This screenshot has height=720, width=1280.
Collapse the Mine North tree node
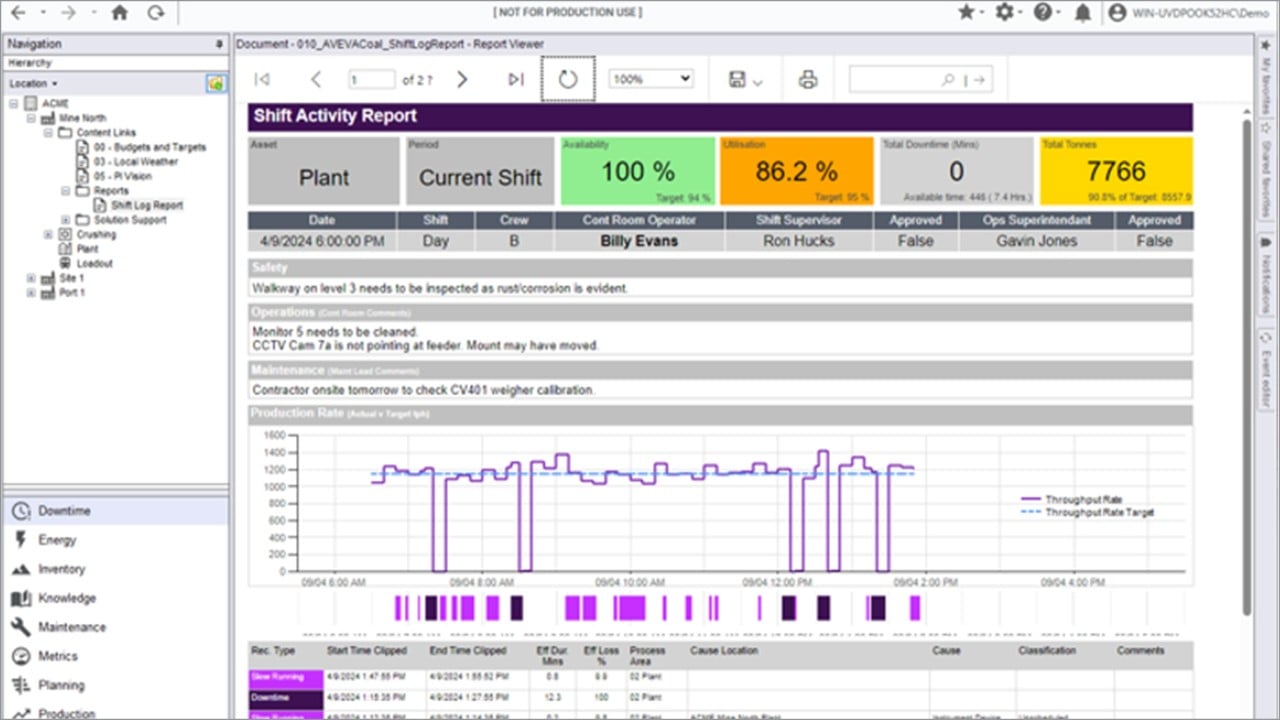pos(32,118)
